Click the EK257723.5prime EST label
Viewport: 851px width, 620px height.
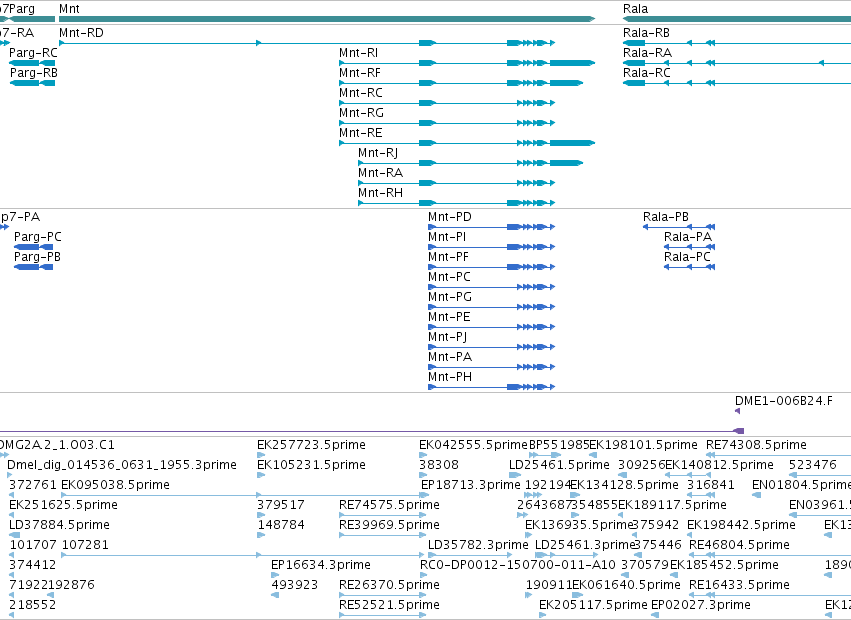tap(312, 445)
